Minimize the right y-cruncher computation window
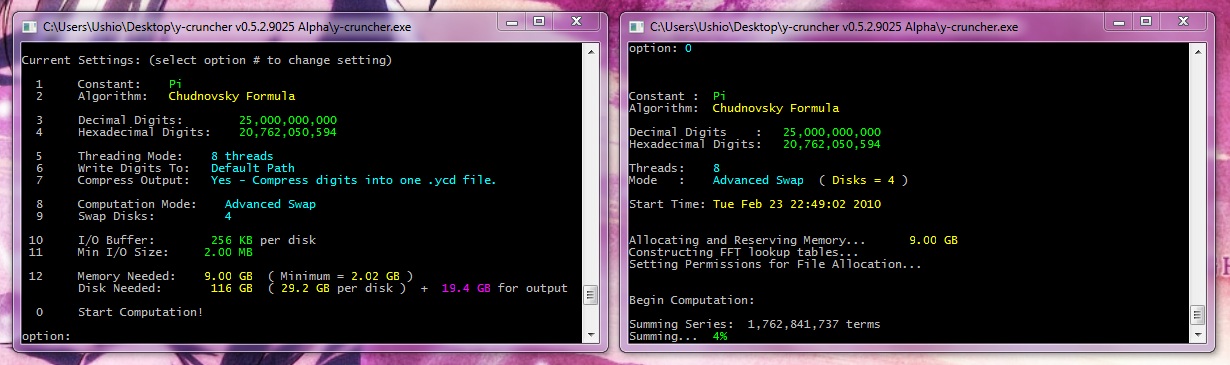The width and height of the screenshot is (1230, 365). [1118, 21]
